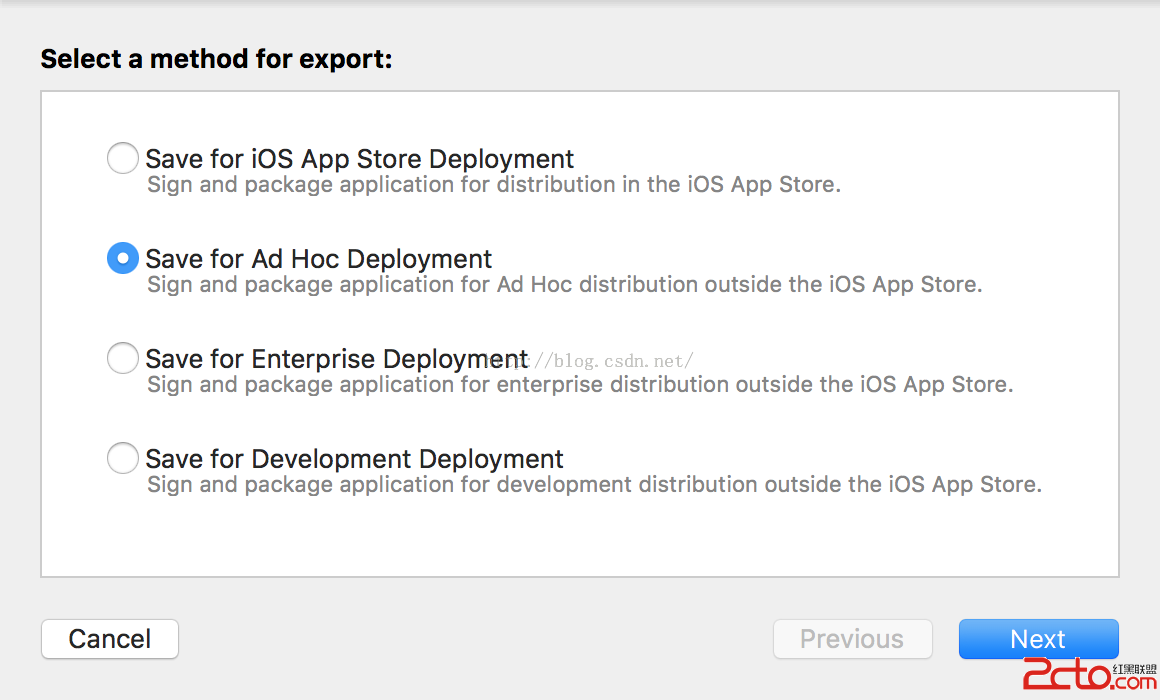
Task: Pick the Development Deployment radio button
Action: coord(123,458)
